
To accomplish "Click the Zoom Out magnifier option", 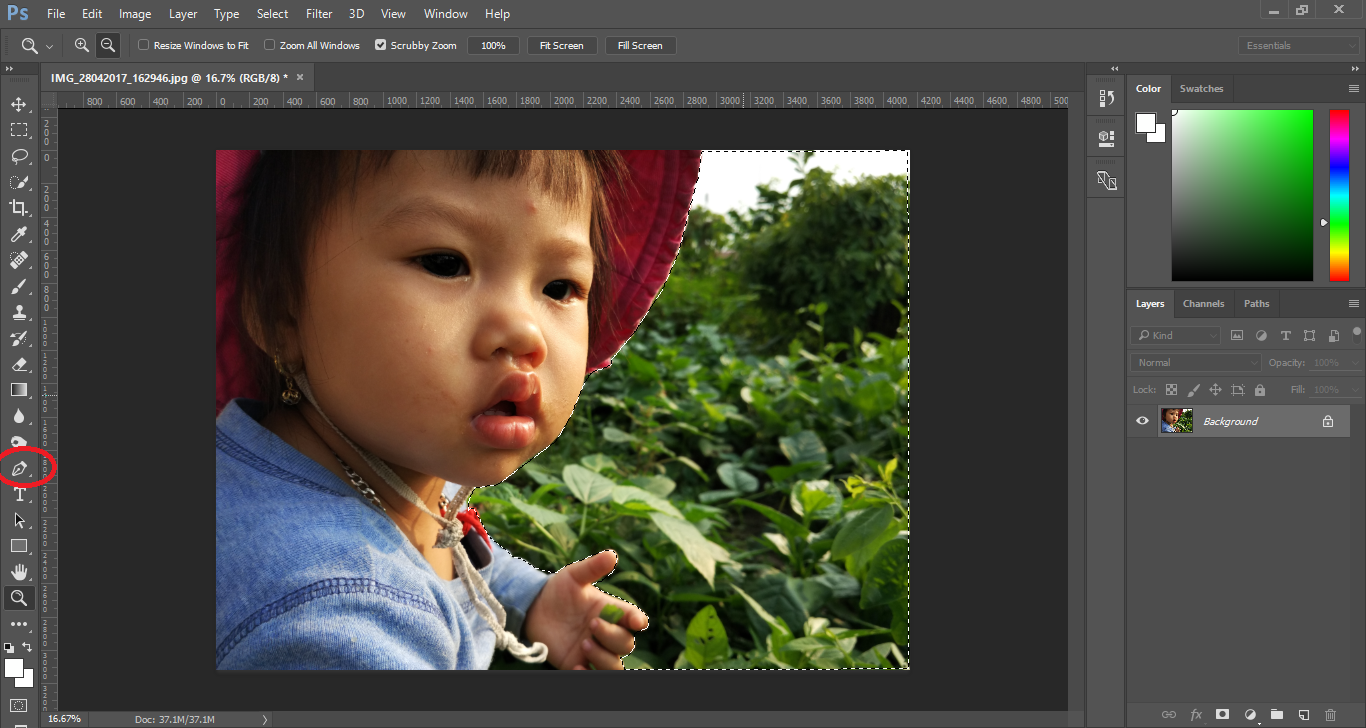I will tap(108, 45).
